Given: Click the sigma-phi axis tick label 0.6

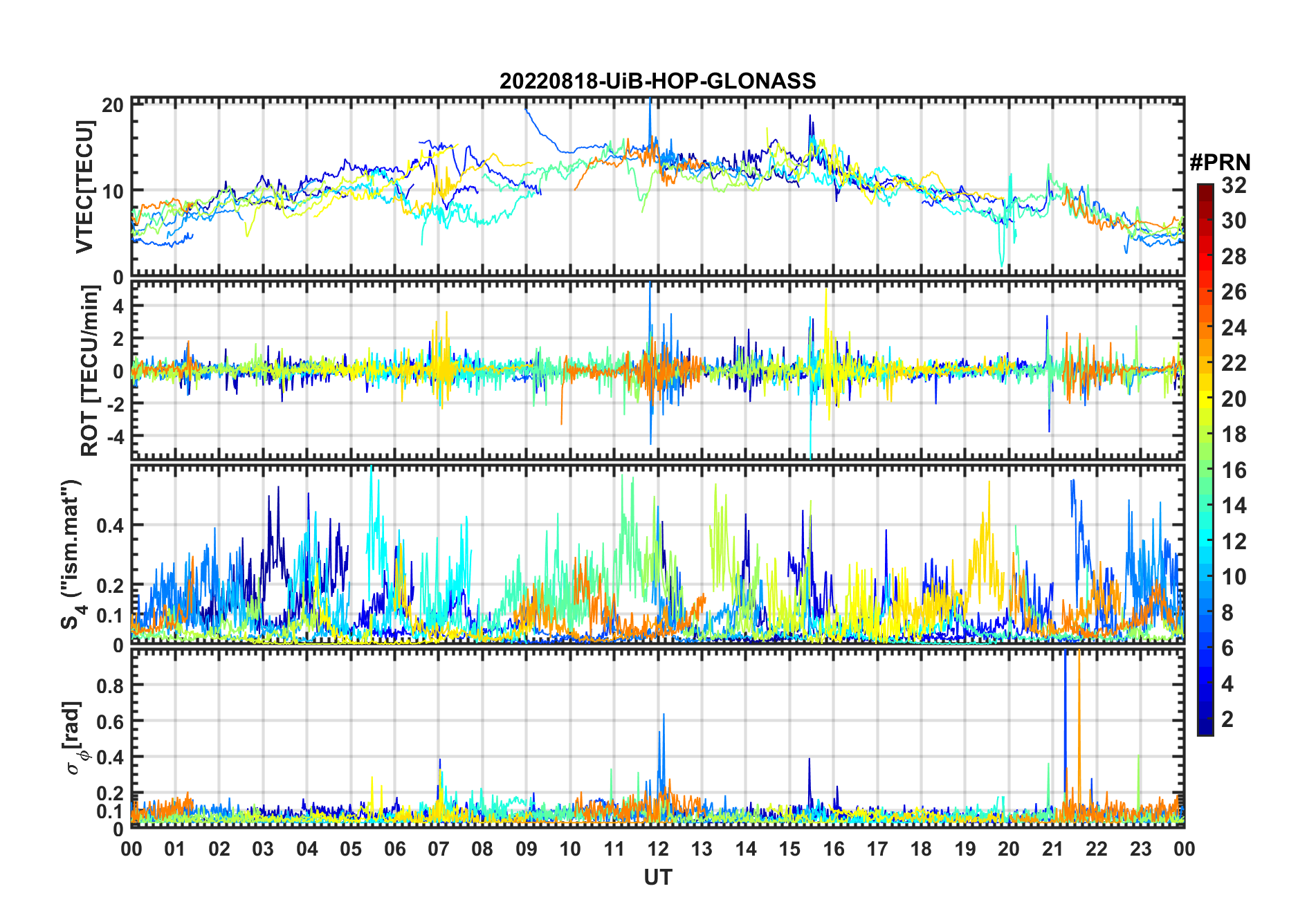Looking at the screenshot, I should click(x=111, y=721).
